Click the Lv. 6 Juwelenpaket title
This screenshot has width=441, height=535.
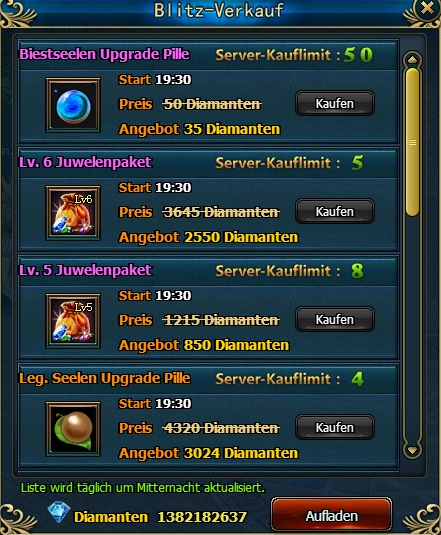[x=85, y=162]
